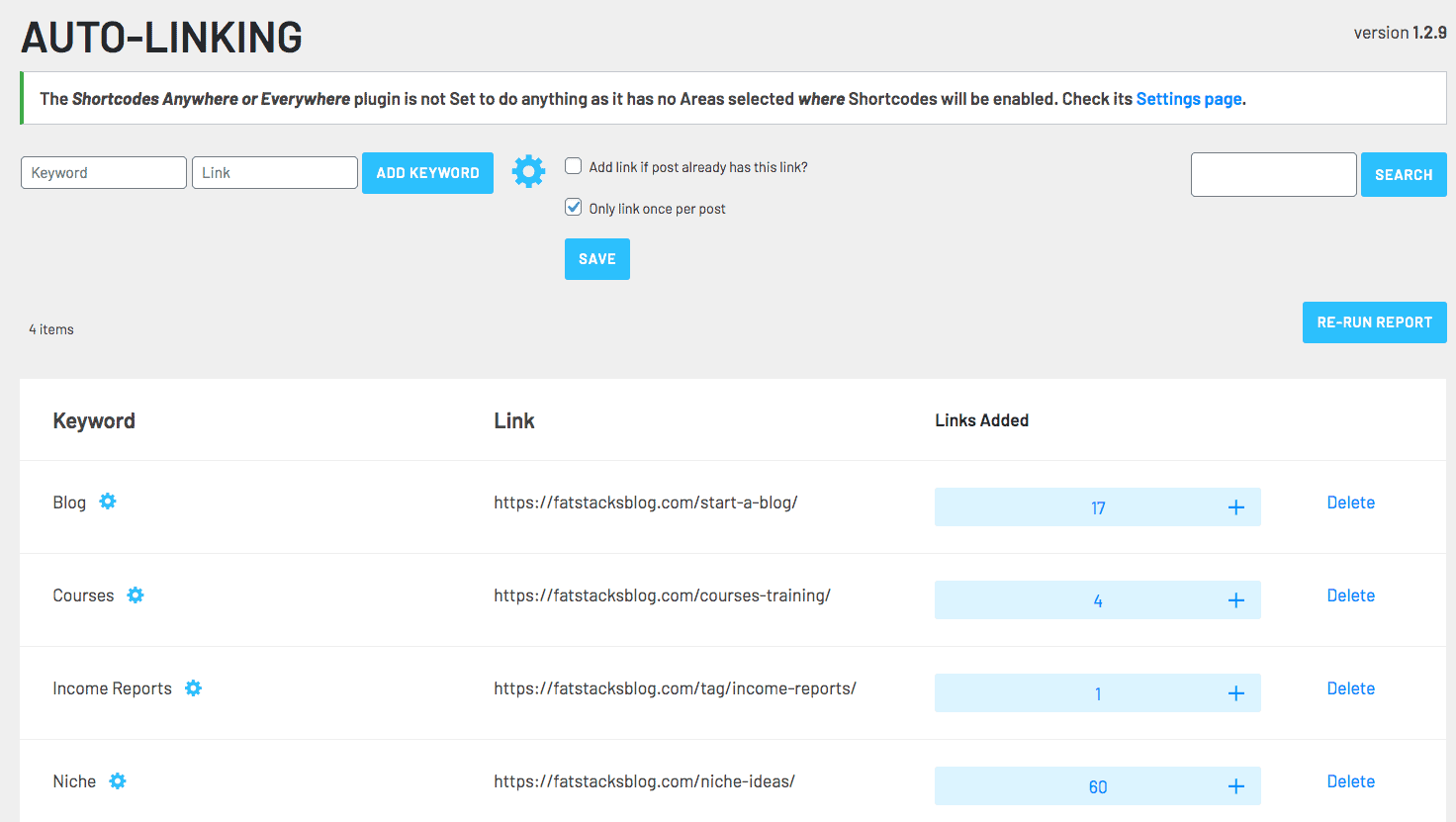Open settings gear next to Courses keyword
The height and width of the screenshot is (822, 1456).
coord(136,594)
